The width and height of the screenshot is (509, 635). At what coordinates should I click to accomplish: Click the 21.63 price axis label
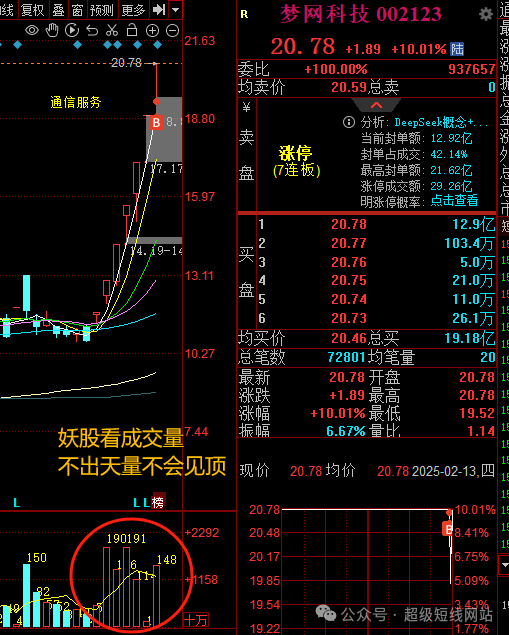tap(200, 41)
